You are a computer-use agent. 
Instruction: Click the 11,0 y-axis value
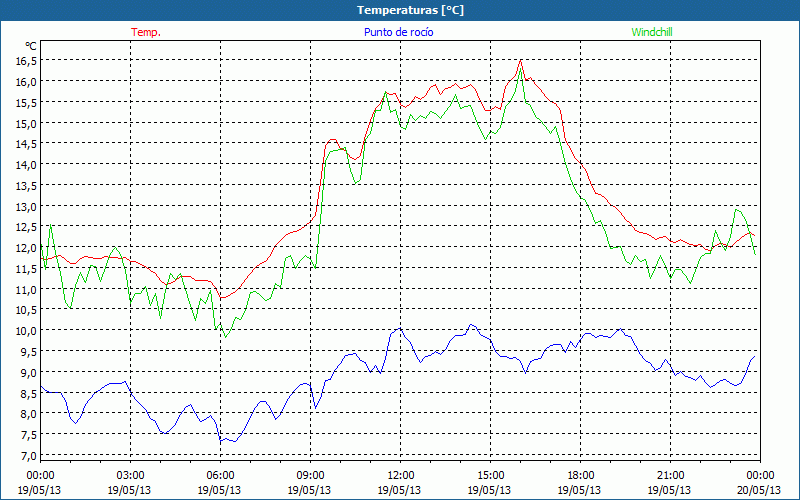(26, 289)
